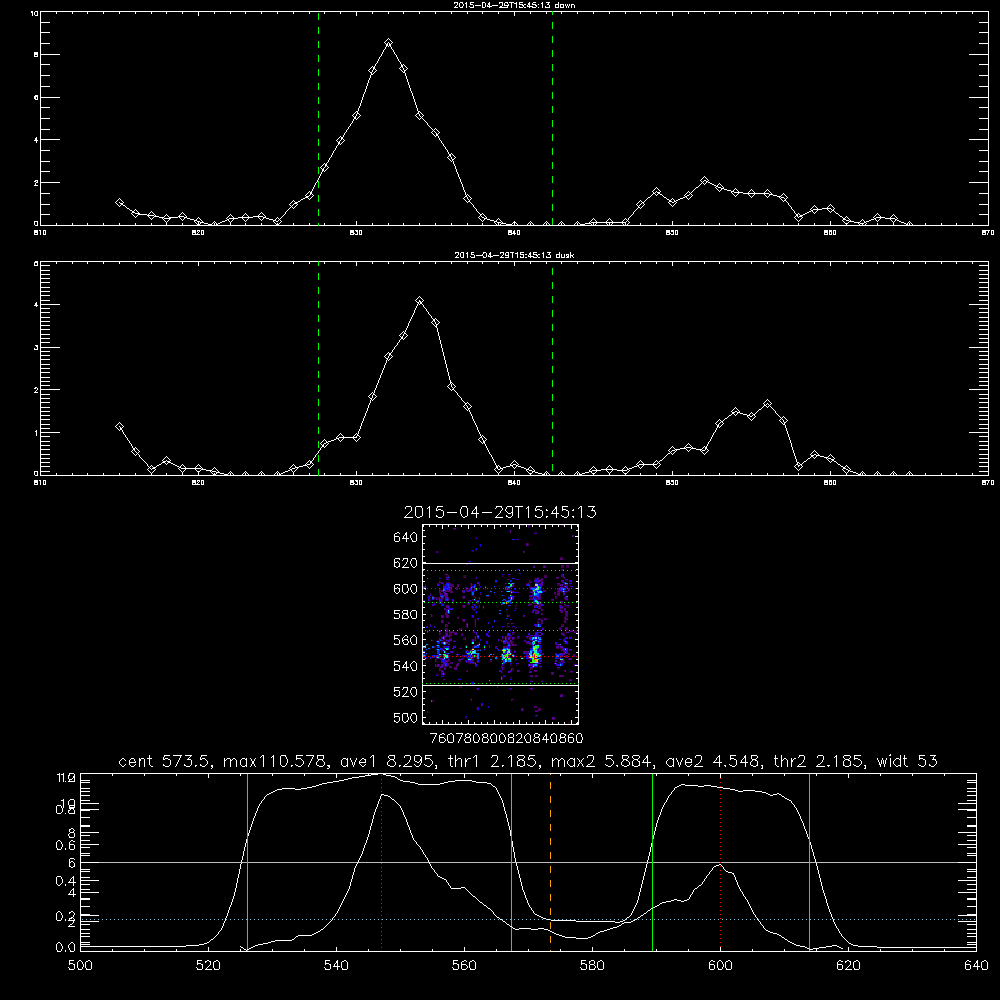Click bottom plot x-axis label '560'
Screen dimensions: 1000x1000
point(464,966)
